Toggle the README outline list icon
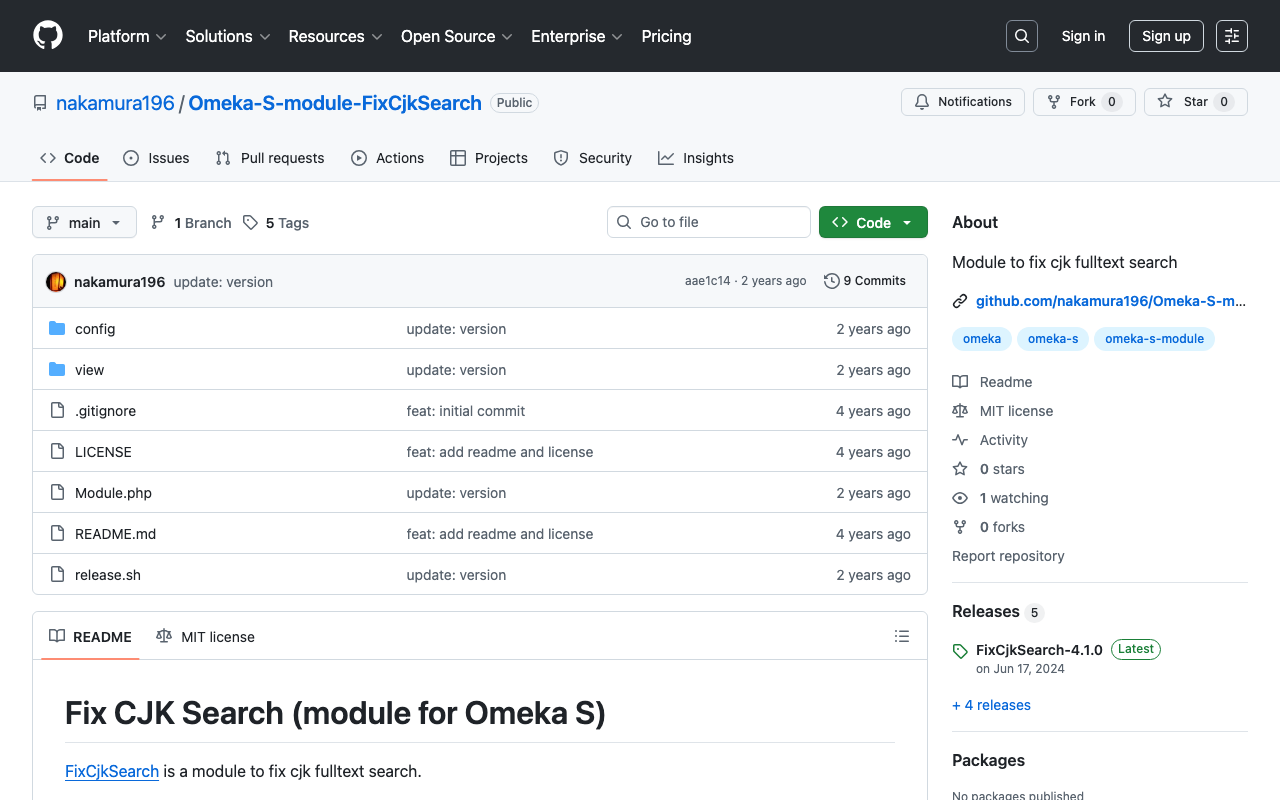 click(x=901, y=636)
